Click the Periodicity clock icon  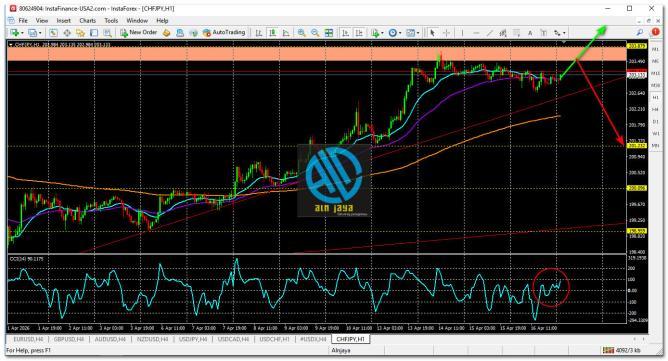(393, 33)
